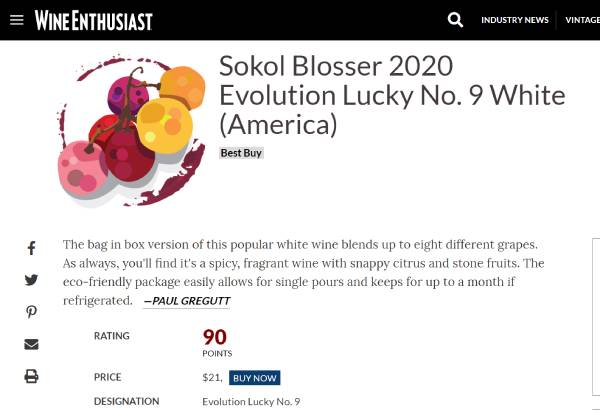This screenshot has height=415, width=600.
Task: Click the Sokol Blosser wine title heading
Action: coord(392,95)
